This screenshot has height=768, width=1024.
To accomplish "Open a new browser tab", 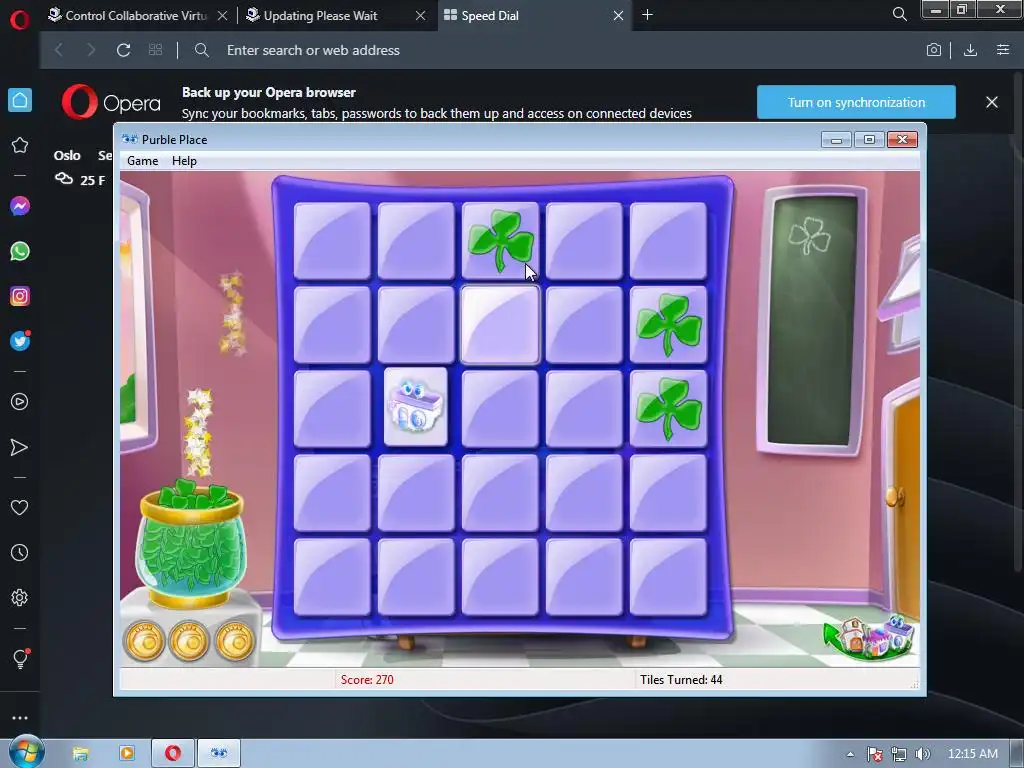I will coord(647,14).
